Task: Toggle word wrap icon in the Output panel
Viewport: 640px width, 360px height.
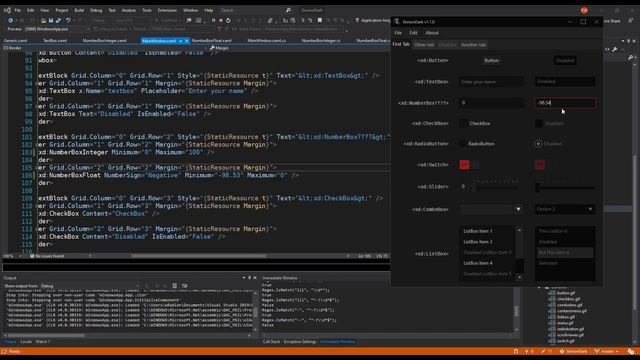Action: [x=184, y=286]
